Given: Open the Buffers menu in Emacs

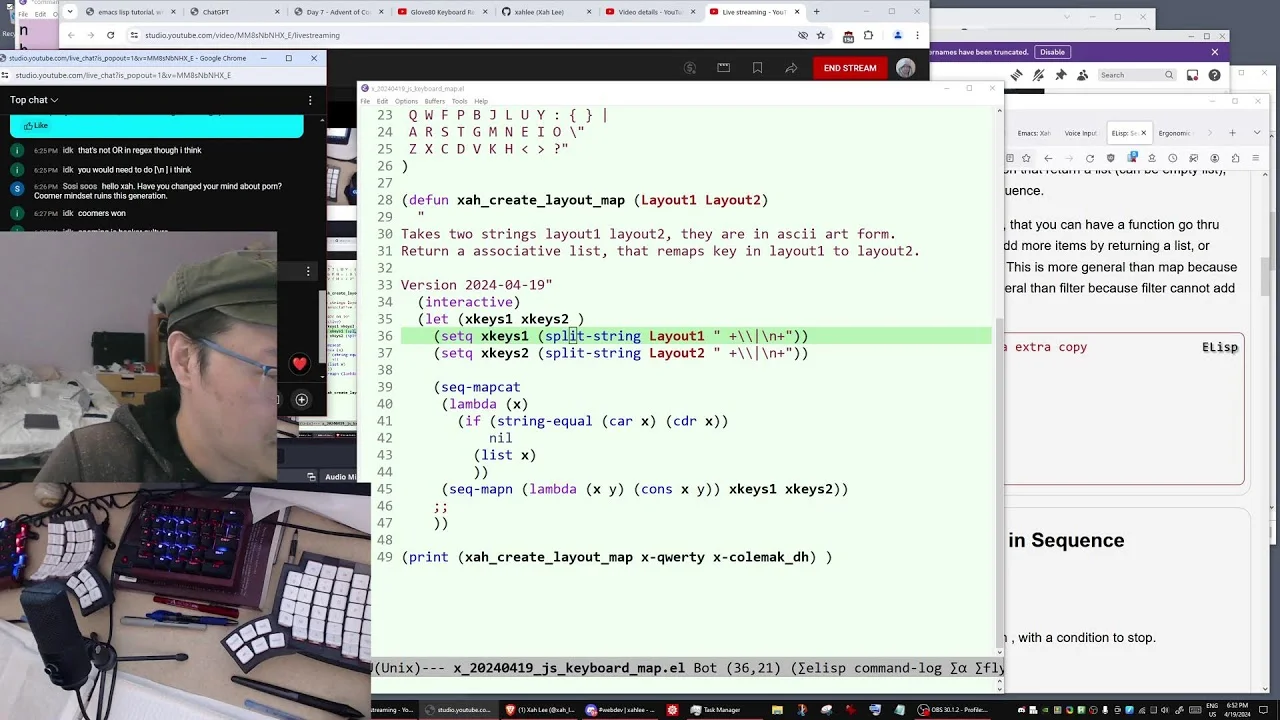Looking at the screenshot, I should pyautogui.click(x=434, y=101).
